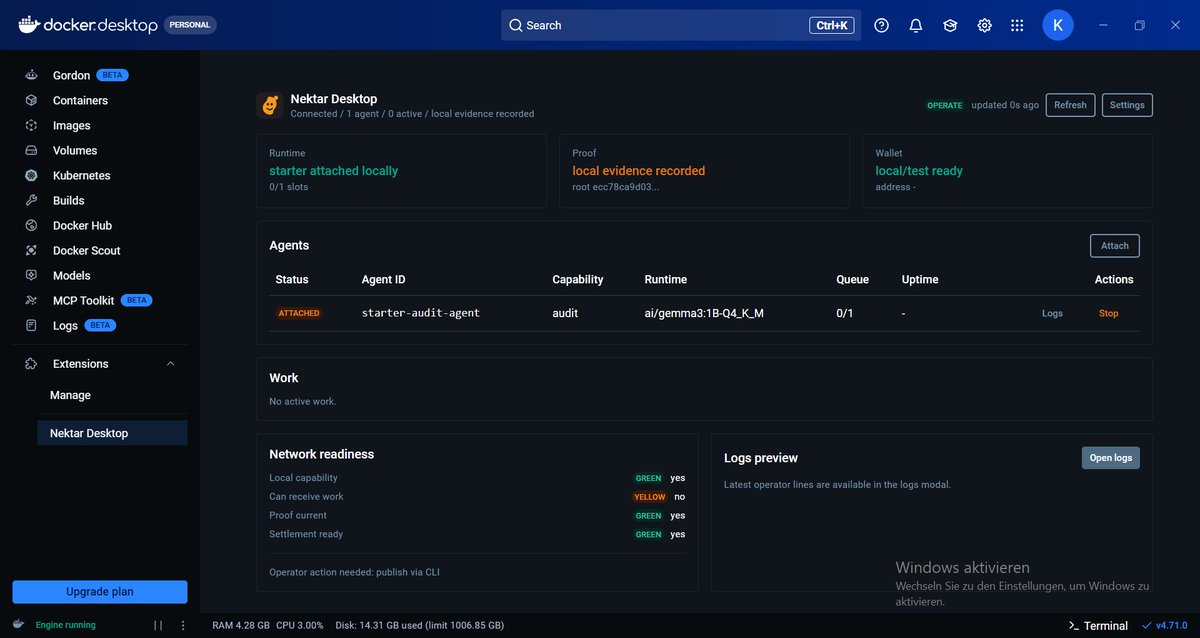
Task: Open Nektar Settings button
Action: point(1127,105)
